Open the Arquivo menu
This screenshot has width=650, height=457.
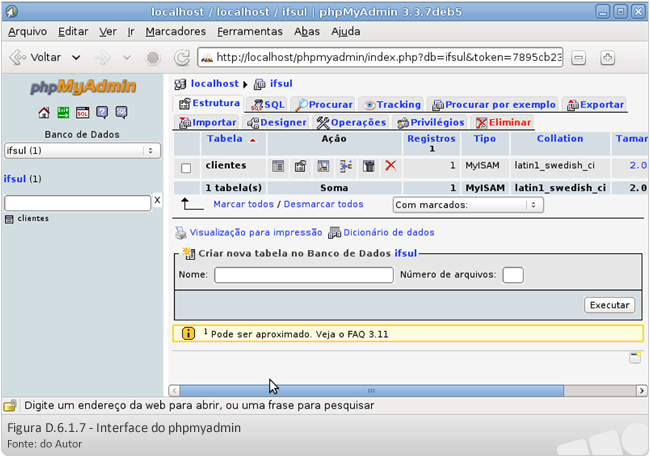[x=27, y=32]
